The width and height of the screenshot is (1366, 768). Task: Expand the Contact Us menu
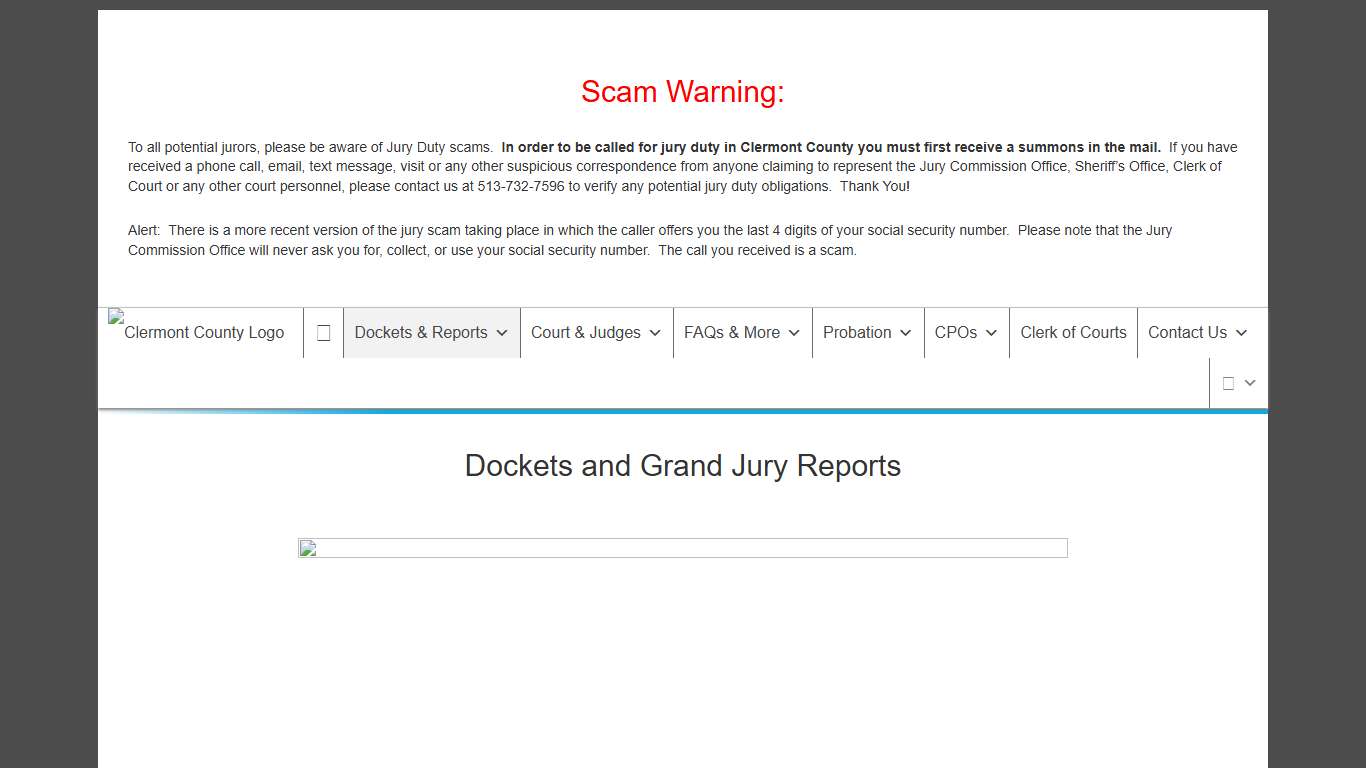point(1241,333)
